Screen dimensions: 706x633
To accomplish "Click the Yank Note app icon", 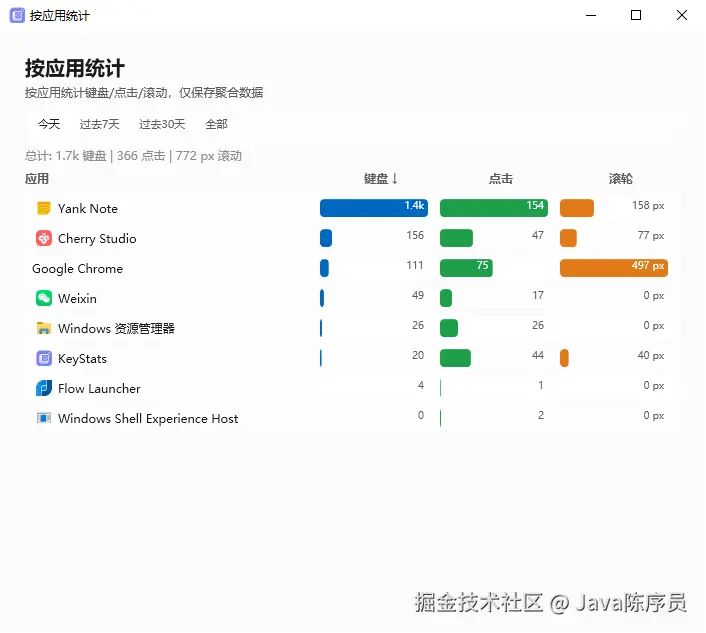I will click(44, 208).
